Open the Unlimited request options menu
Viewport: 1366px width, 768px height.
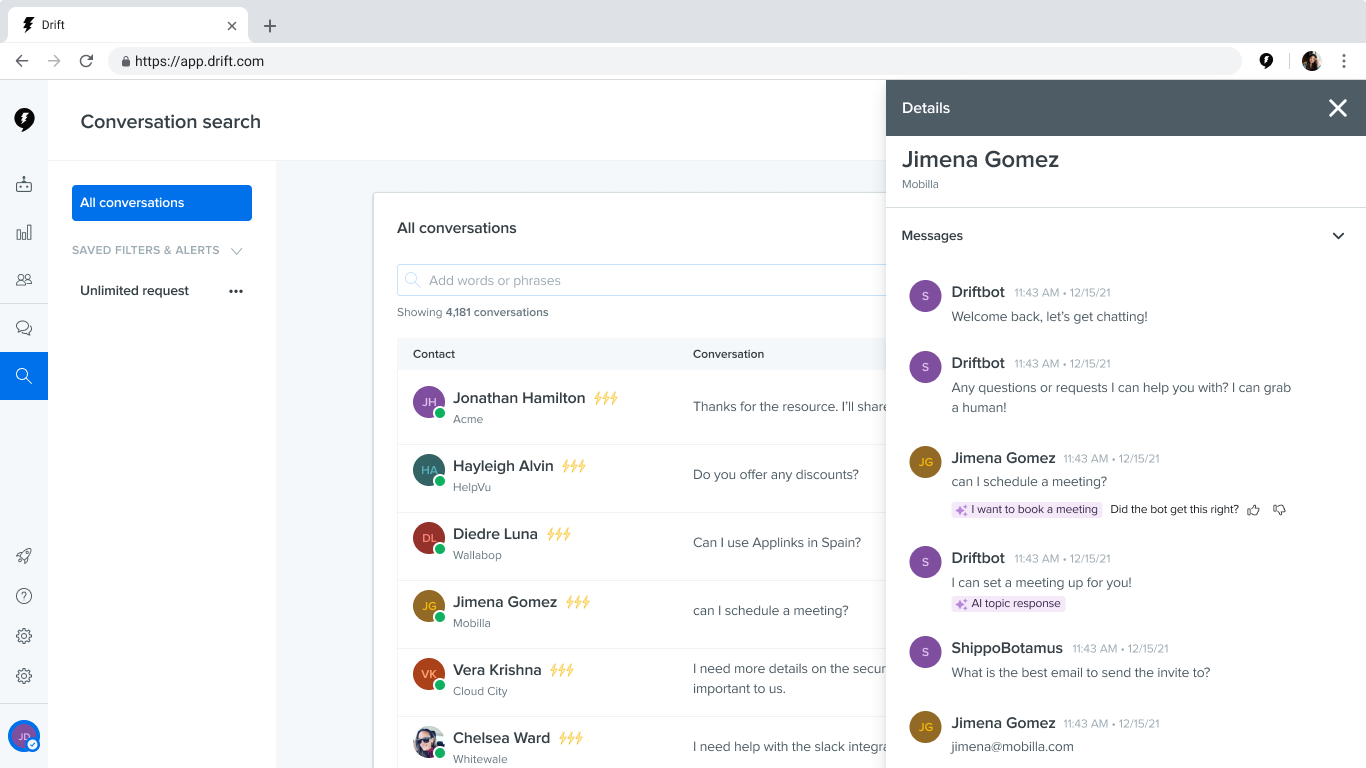tap(236, 291)
